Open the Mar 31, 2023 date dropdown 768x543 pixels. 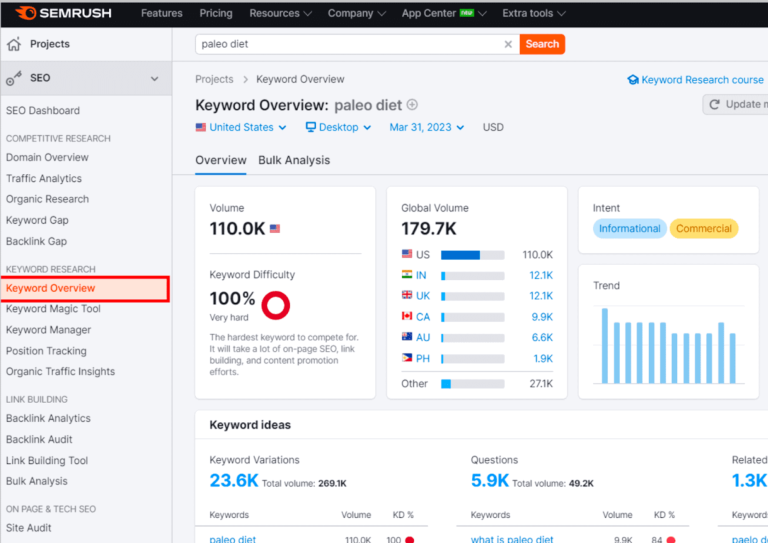point(426,127)
